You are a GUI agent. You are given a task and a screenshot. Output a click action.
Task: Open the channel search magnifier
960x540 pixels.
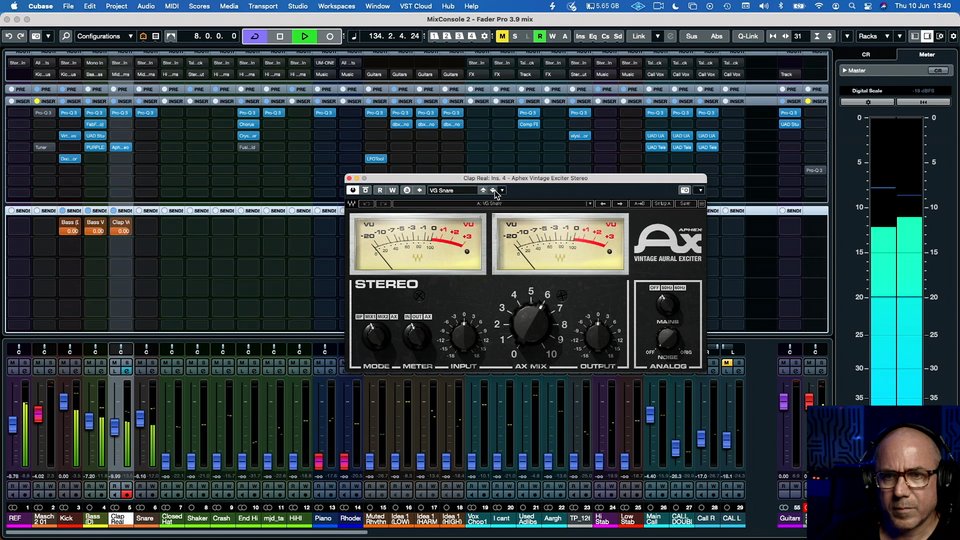coord(66,36)
